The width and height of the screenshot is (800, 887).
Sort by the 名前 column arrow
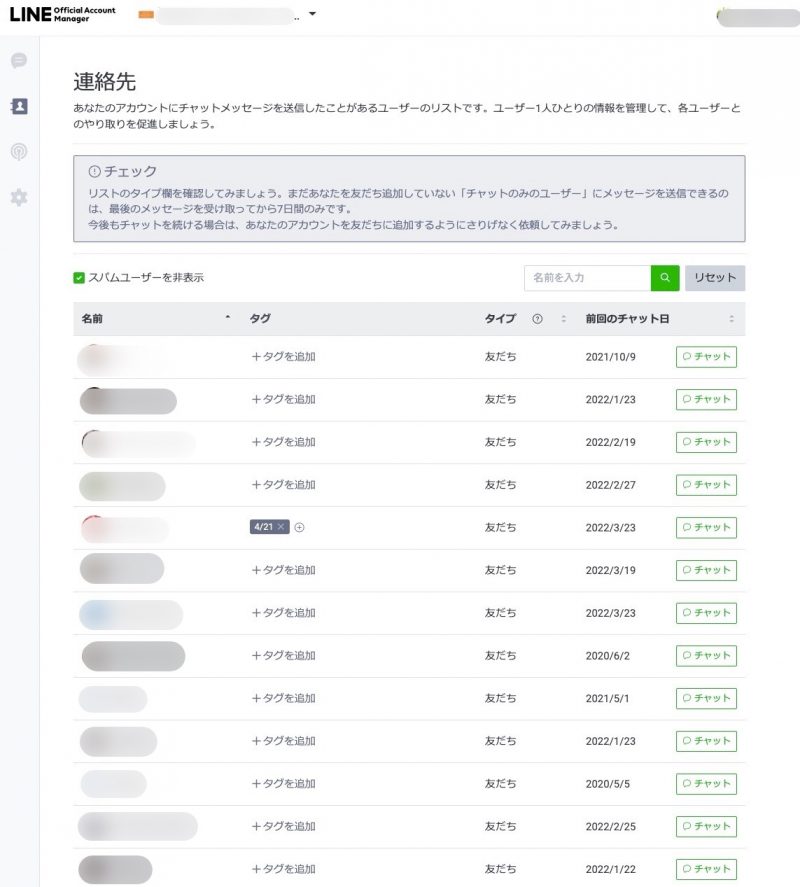227,319
